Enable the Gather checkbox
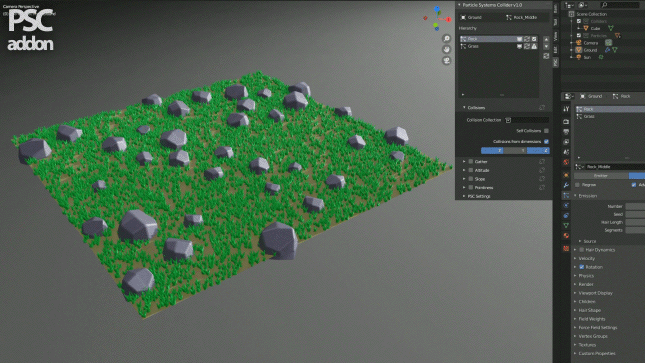Image resolution: width=645 pixels, height=363 pixels. tap(471, 162)
